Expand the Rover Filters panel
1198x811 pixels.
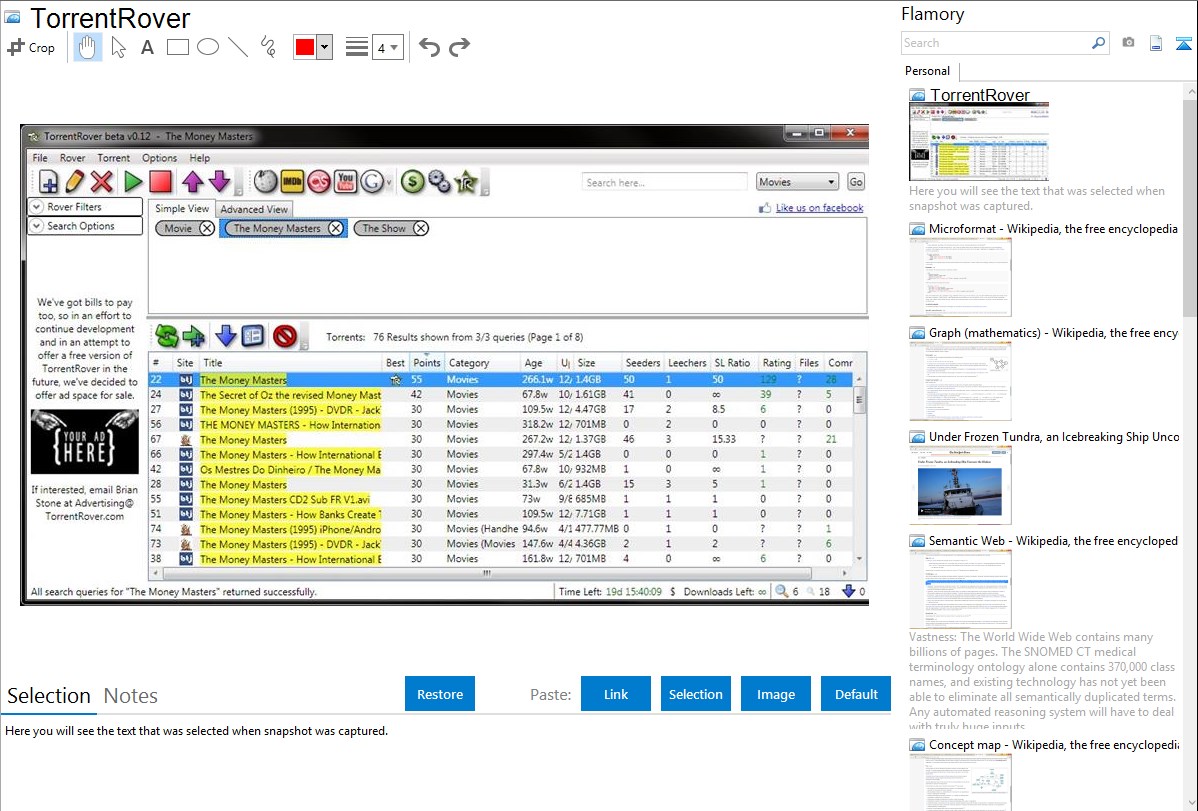[85, 206]
